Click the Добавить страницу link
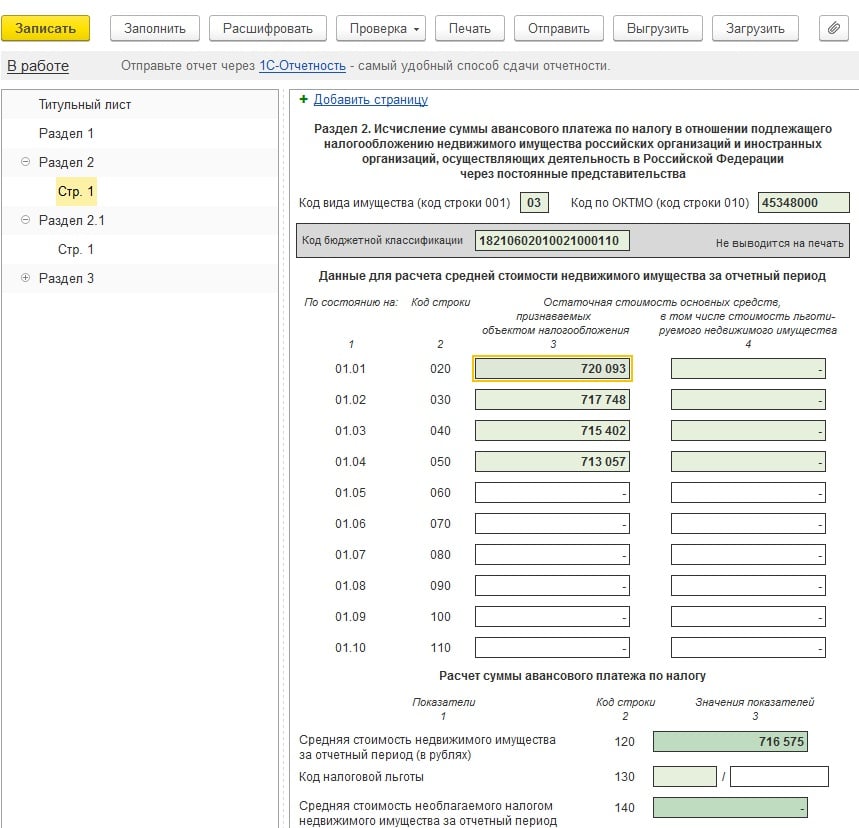The width and height of the screenshot is (859, 828). point(370,99)
